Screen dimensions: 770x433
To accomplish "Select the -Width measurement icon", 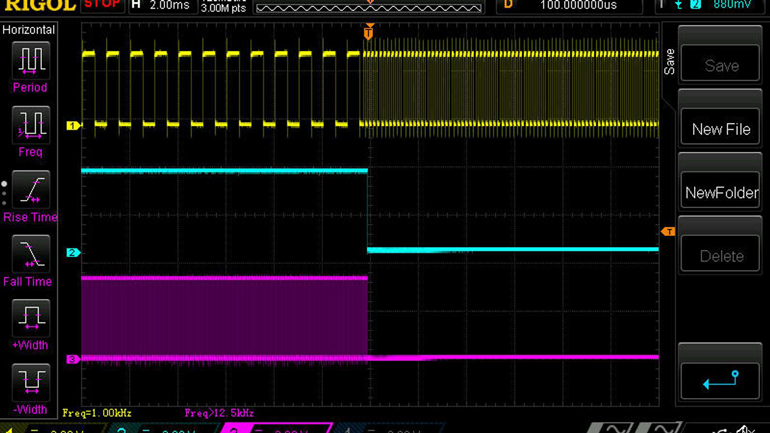I will click(30, 382).
